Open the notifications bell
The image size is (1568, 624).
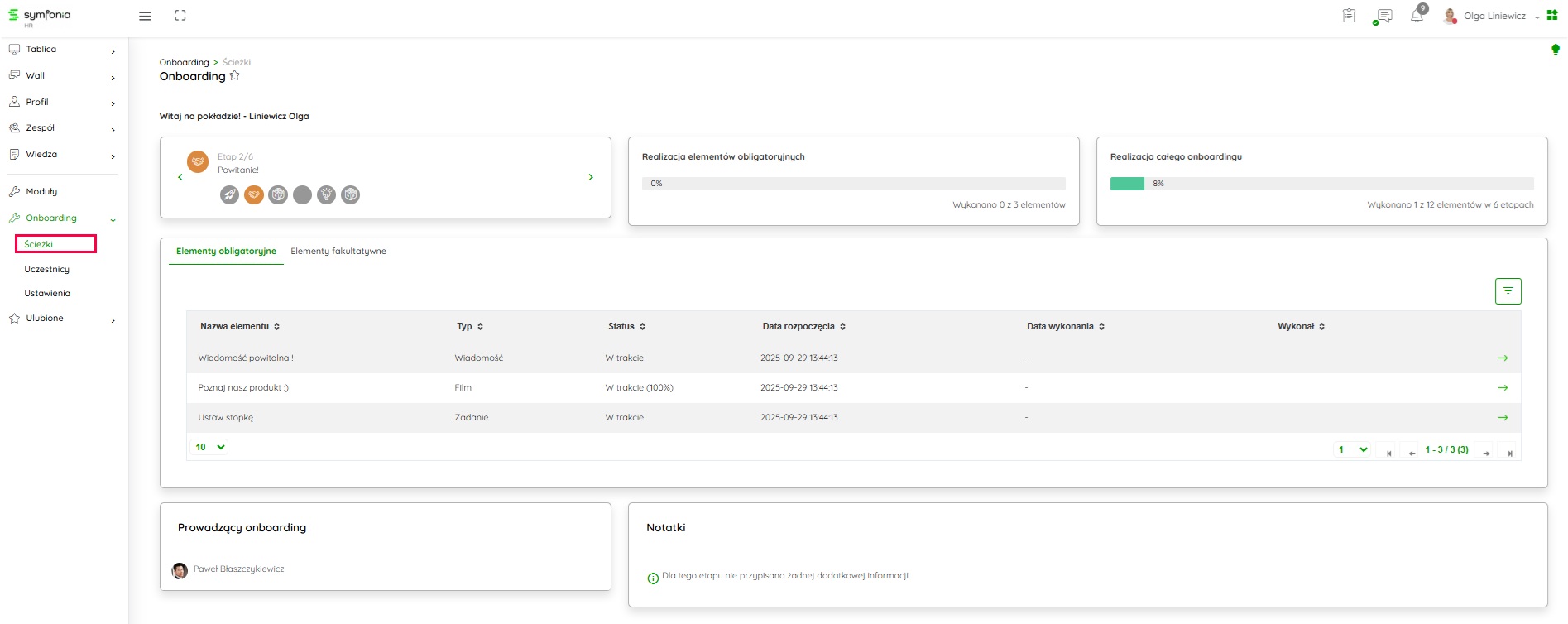1417,16
